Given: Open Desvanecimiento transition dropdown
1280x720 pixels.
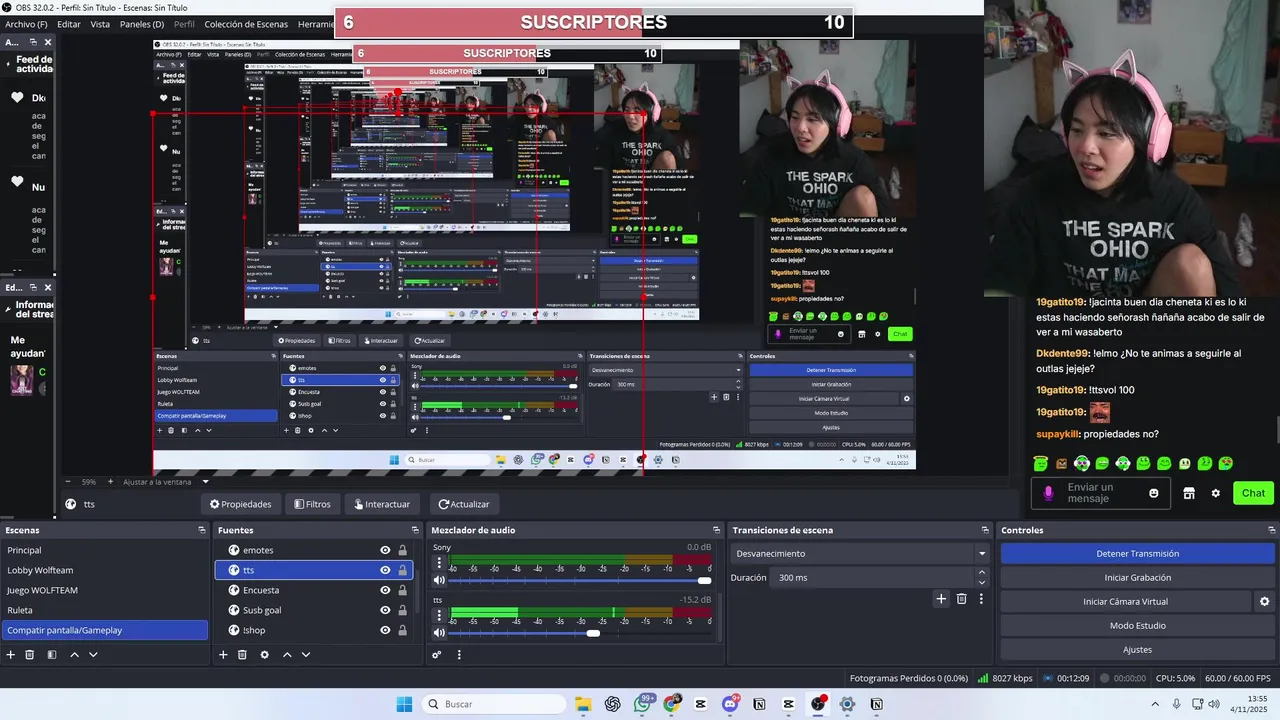Looking at the screenshot, I should click(x=860, y=554).
